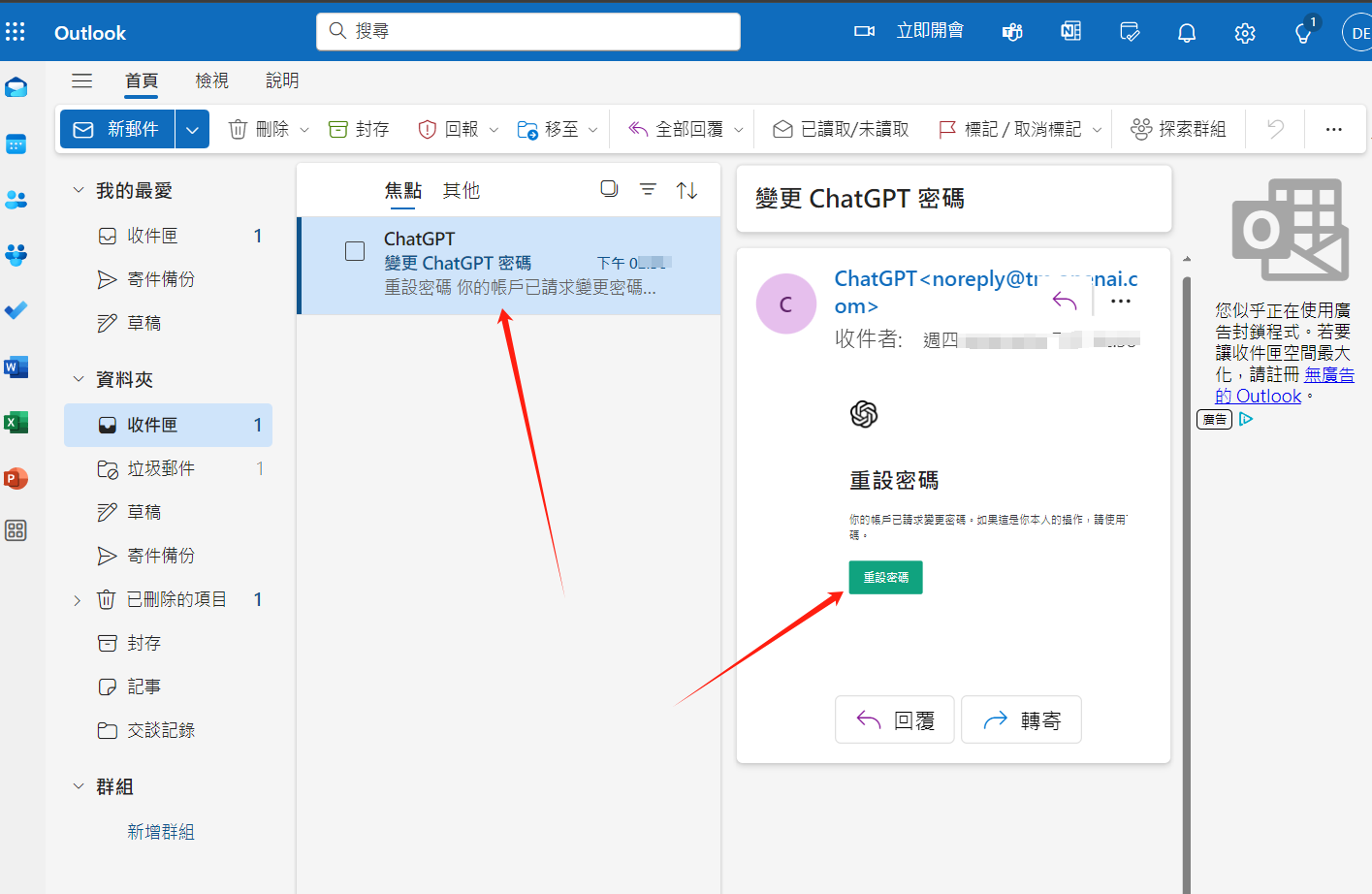Open tips lightbulb icon
This screenshot has height=894, width=1372.
tap(1303, 33)
